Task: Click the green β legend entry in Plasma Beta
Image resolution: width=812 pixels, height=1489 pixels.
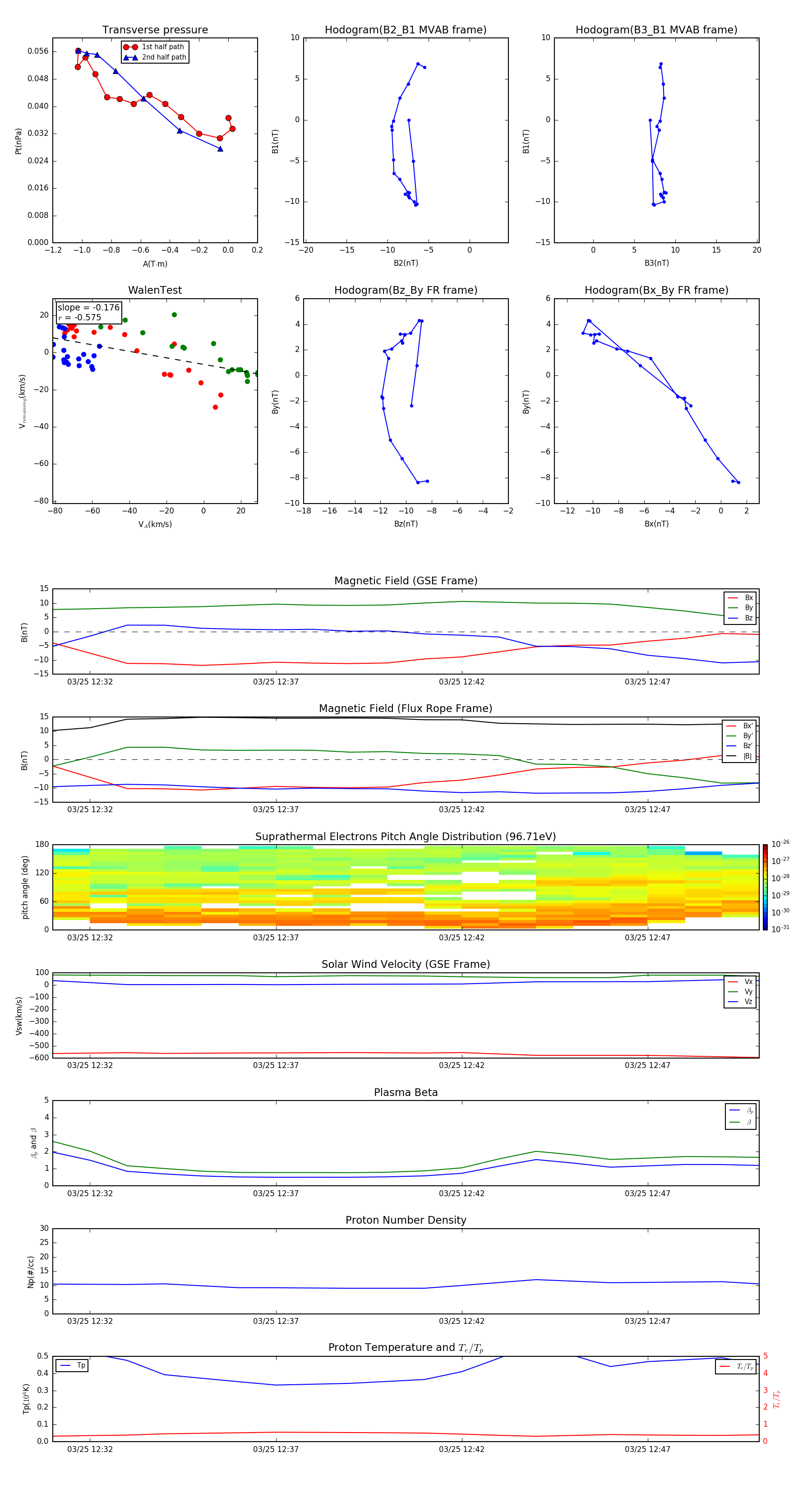Action: pyautogui.click(x=742, y=1122)
